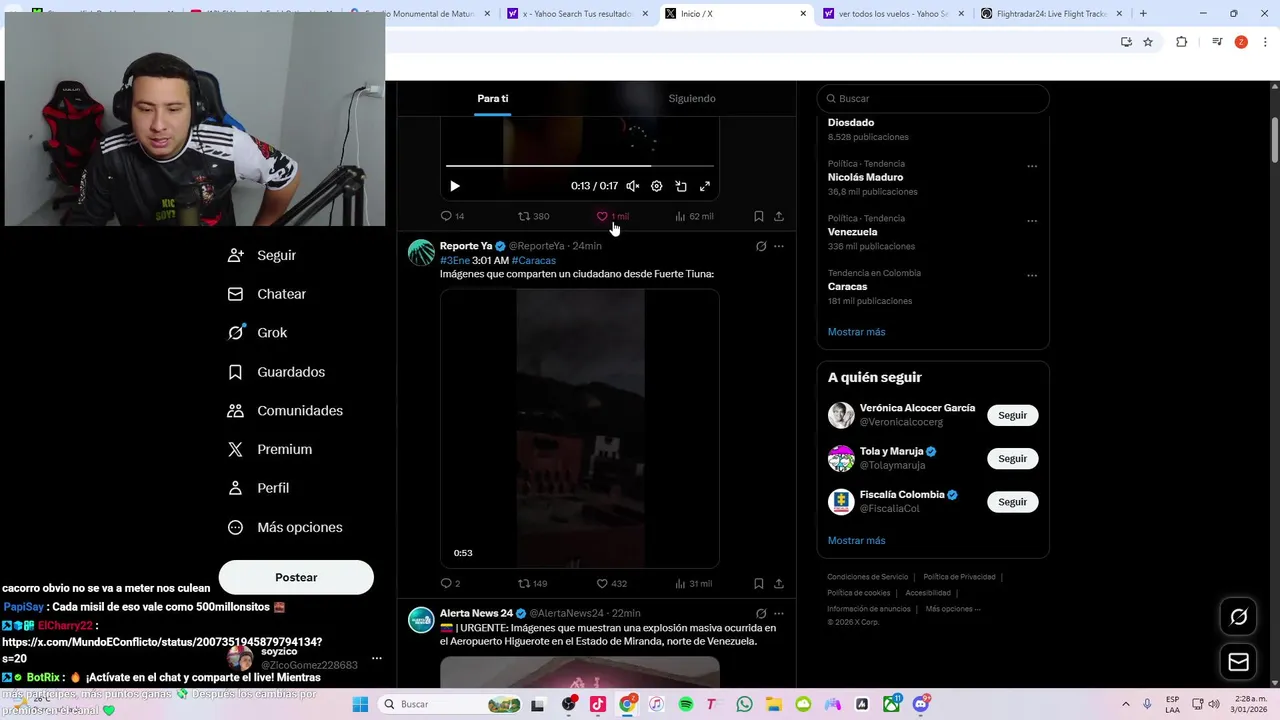Ask Grok about the Alerta News 24 post
This screenshot has width=1280, height=720.
click(761, 613)
